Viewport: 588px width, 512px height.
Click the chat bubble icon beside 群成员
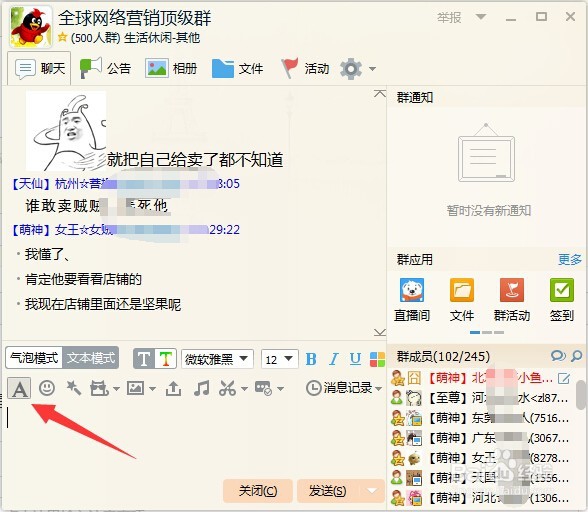point(558,356)
